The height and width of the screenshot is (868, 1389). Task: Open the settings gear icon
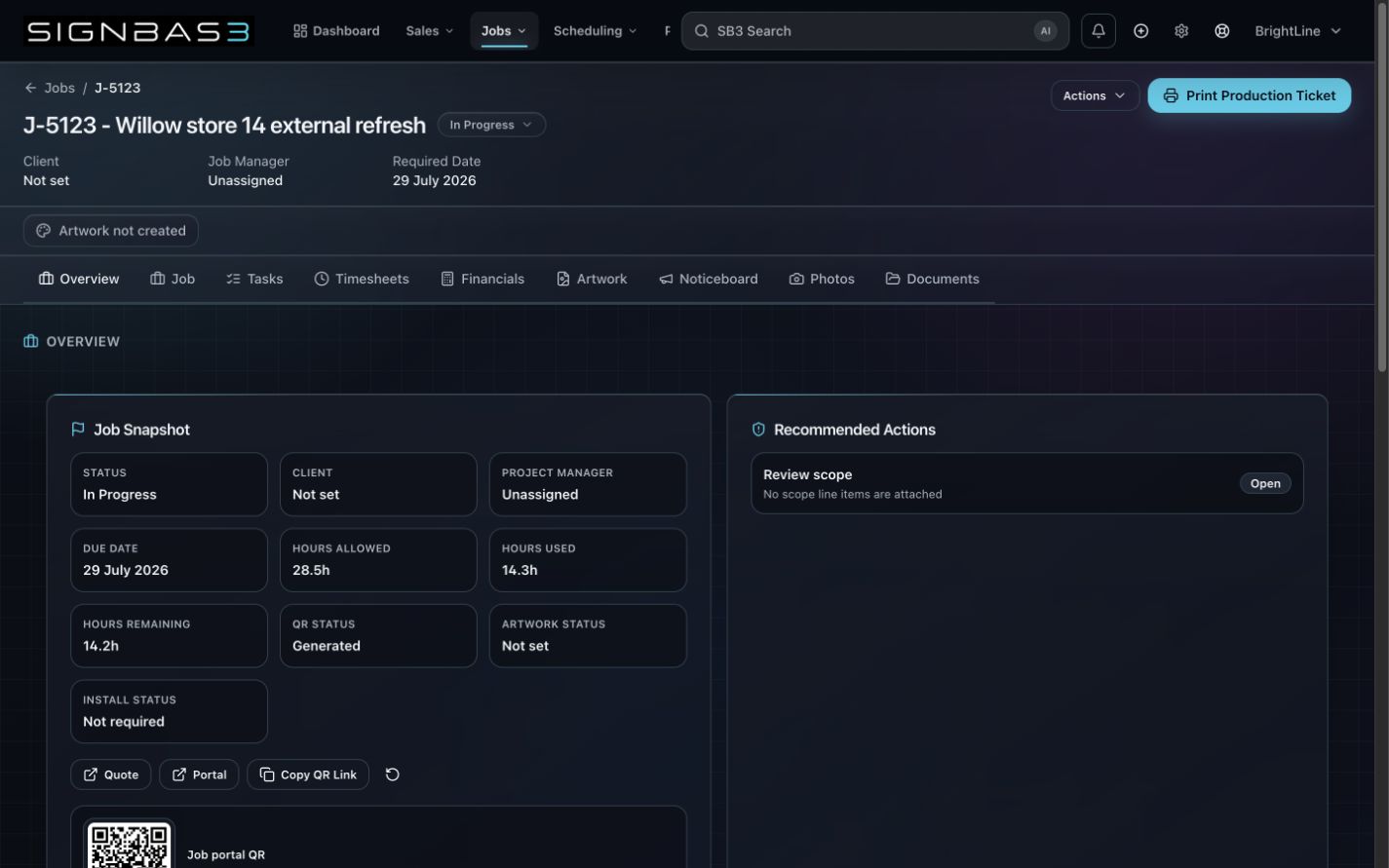[1181, 31]
